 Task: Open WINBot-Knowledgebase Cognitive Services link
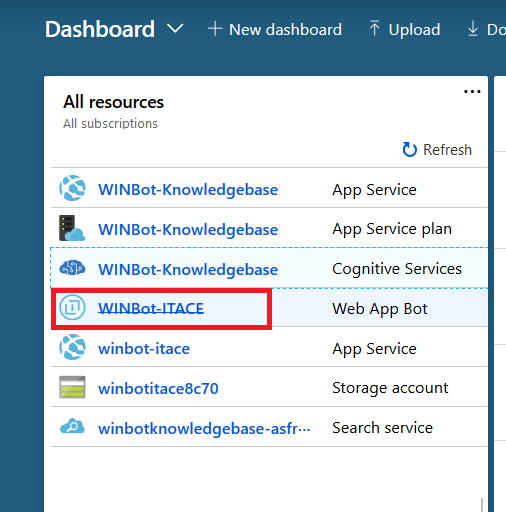click(188, 269)
